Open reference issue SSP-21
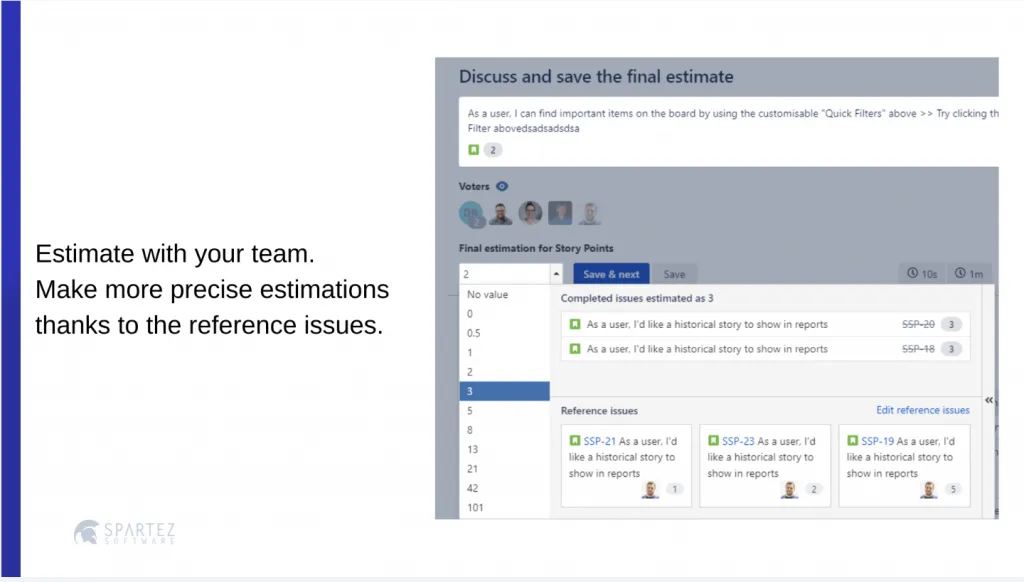This screenshot has height=582, width=1024. coord(600,441)
